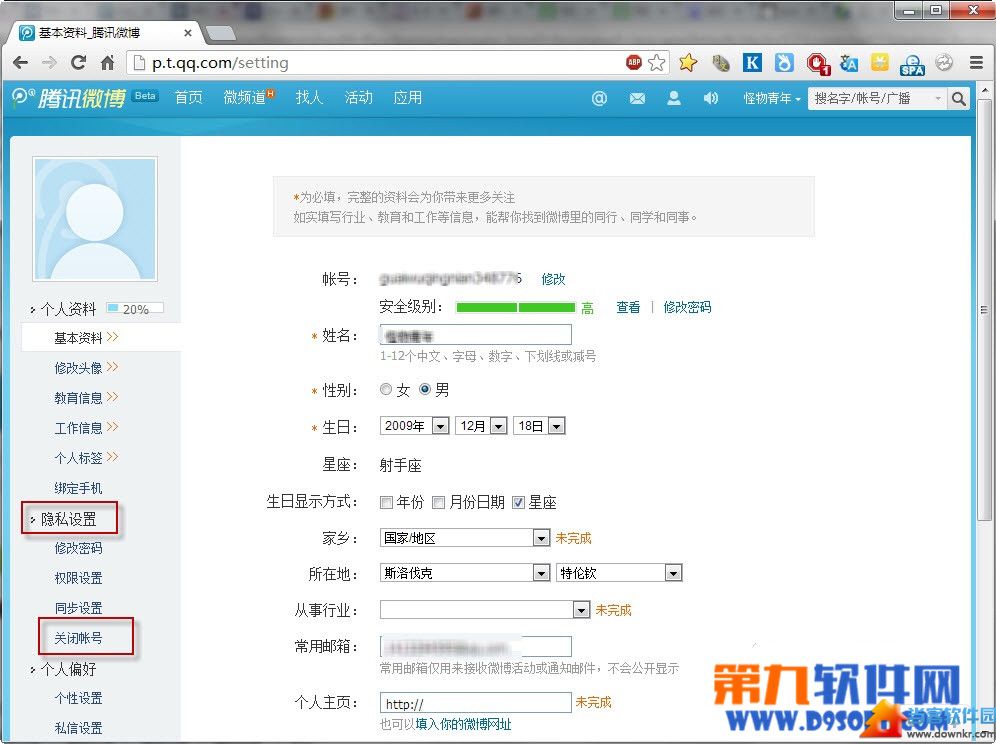Image resolution: width=996 pixels, height=744 pixels.
Task: Open the private messages envelope icon
Action: pos(637,98)
